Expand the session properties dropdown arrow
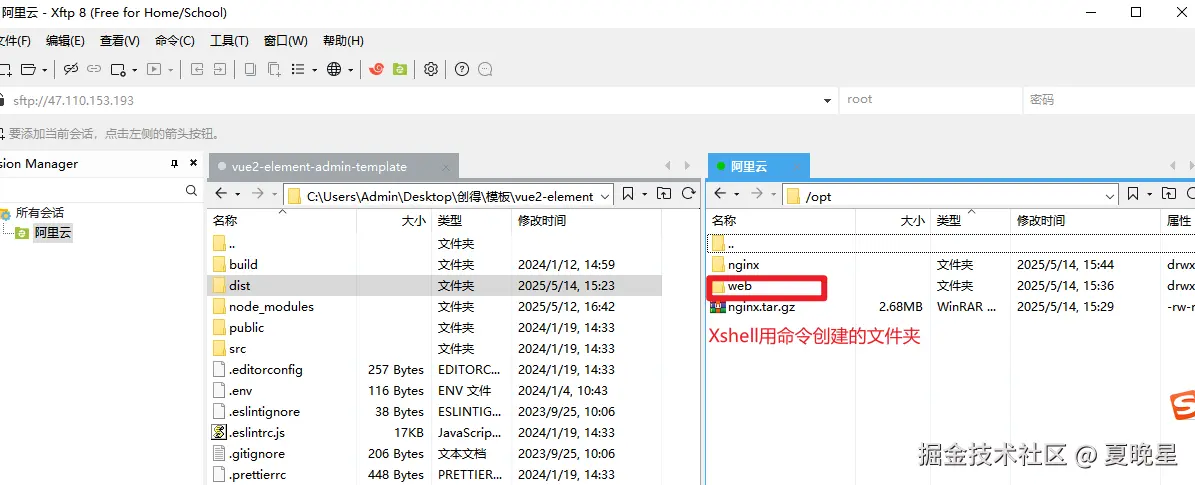This screenshot has width=1195, height=485. 134,70
